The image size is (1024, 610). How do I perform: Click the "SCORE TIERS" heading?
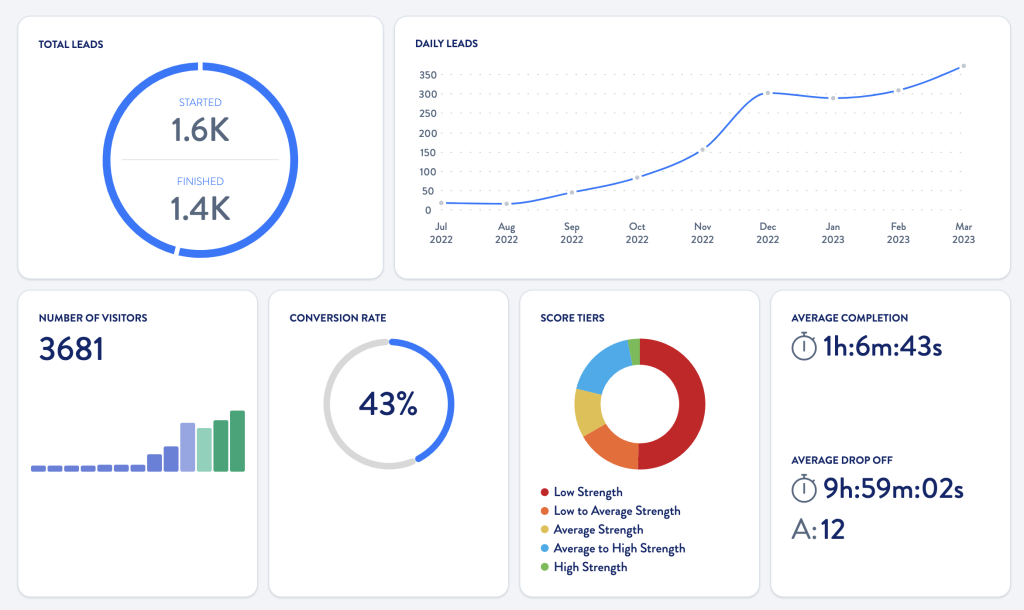[572, 318]
